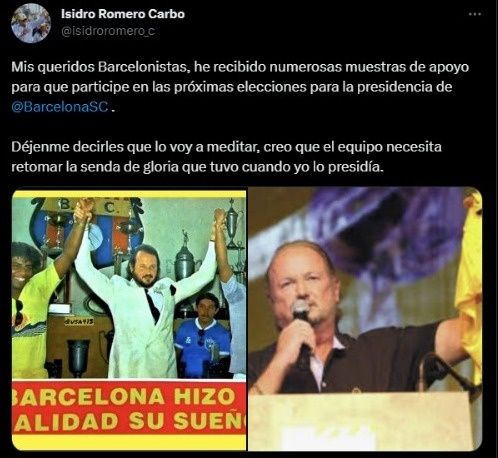Open the three-dot more options menu
This screenshot has height=458, width=498.
[475, 14]
